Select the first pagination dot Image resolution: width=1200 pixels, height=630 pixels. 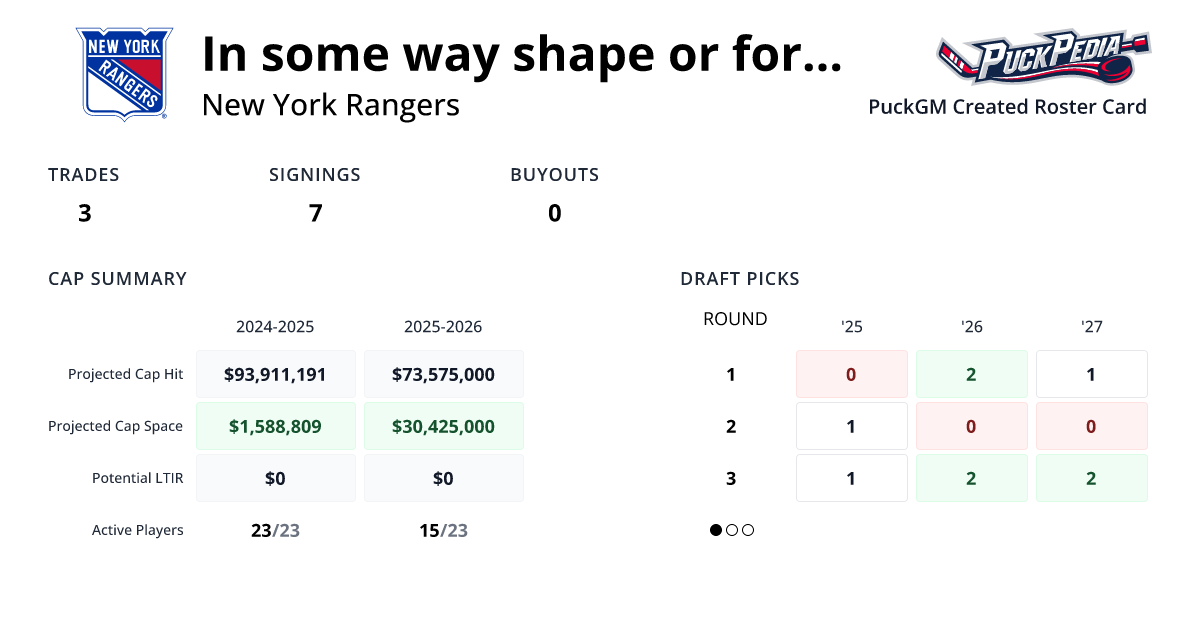point(716,530)
